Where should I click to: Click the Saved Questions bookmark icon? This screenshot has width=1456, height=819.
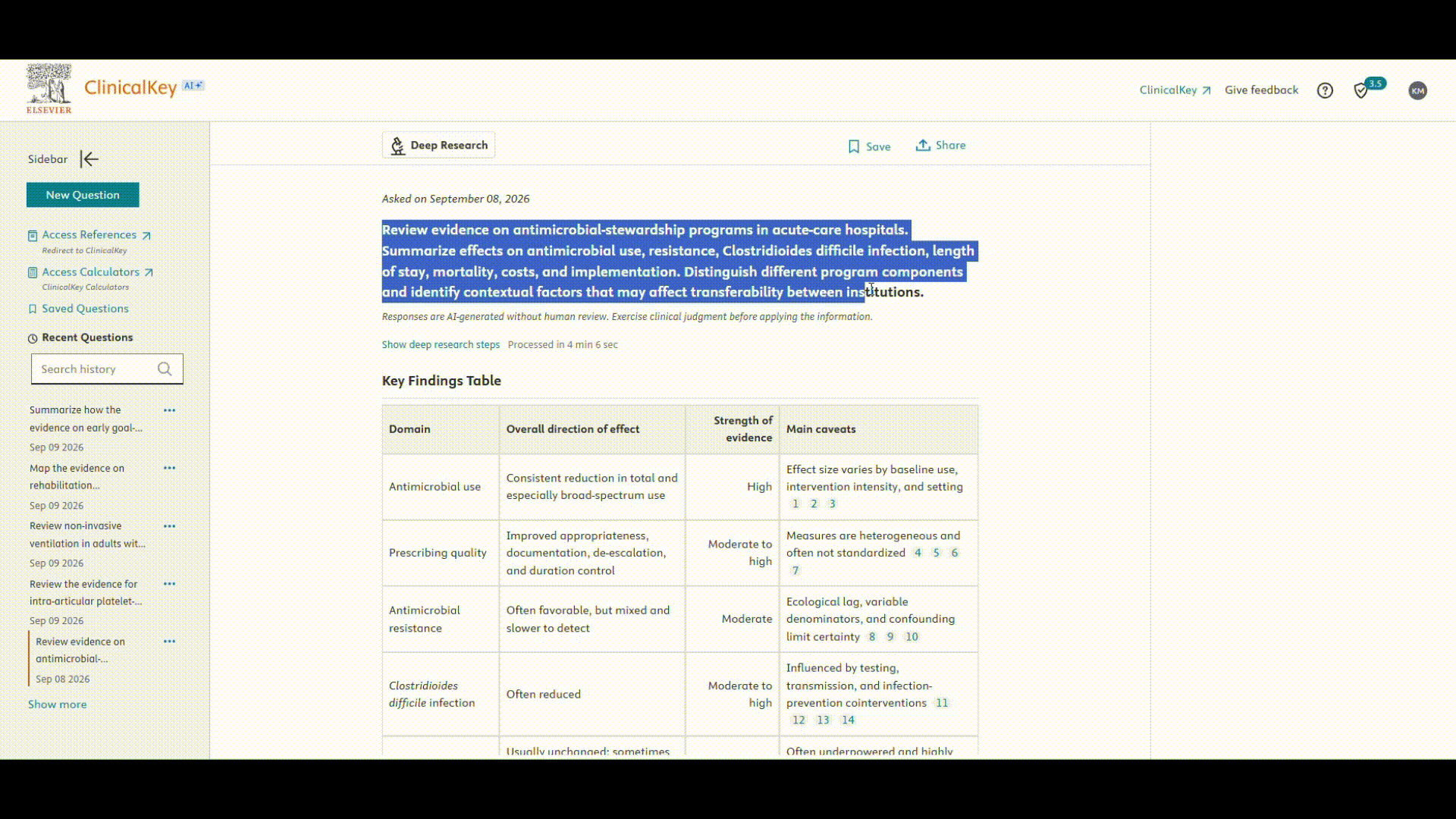click(x=33, y=309)
